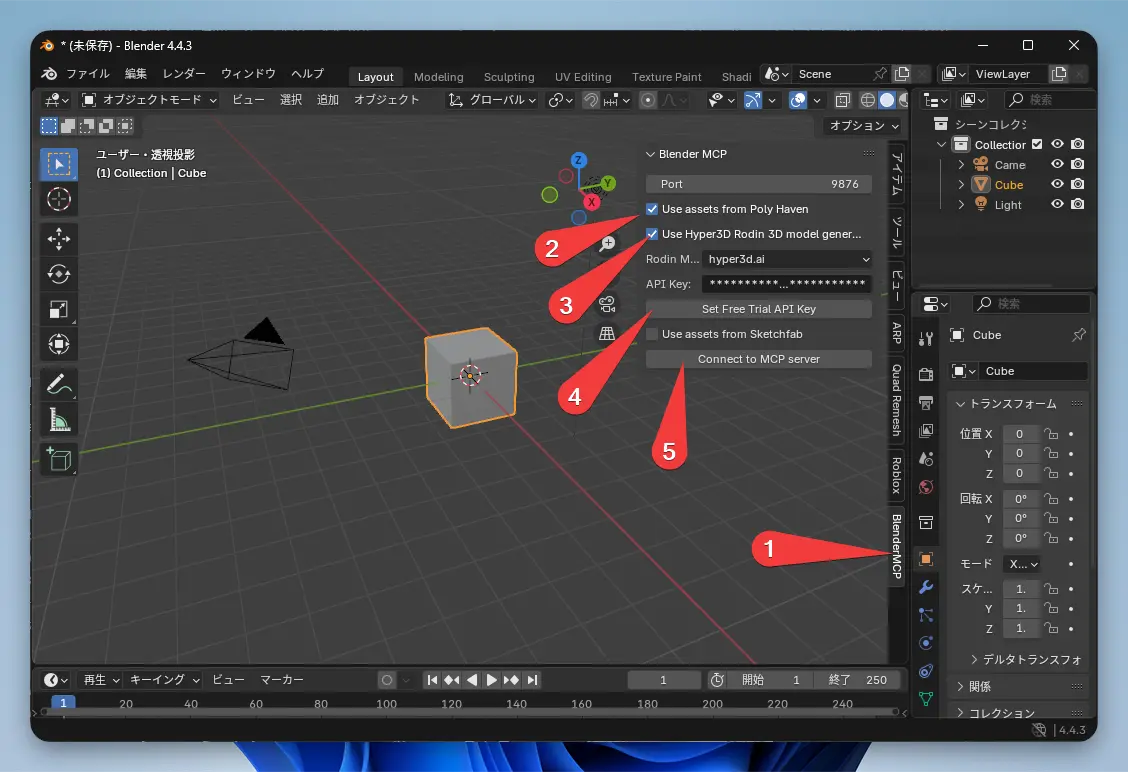Viewport: 1128px width, 772px height.
Task: Hide the Cube in the outliner
Action: click(1059, 184)
